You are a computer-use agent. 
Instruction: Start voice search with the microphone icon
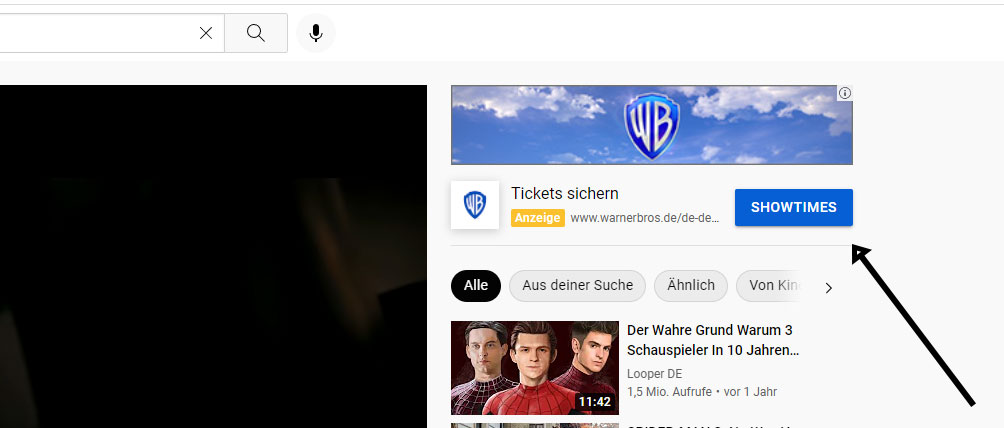click(x=316, y=33)
